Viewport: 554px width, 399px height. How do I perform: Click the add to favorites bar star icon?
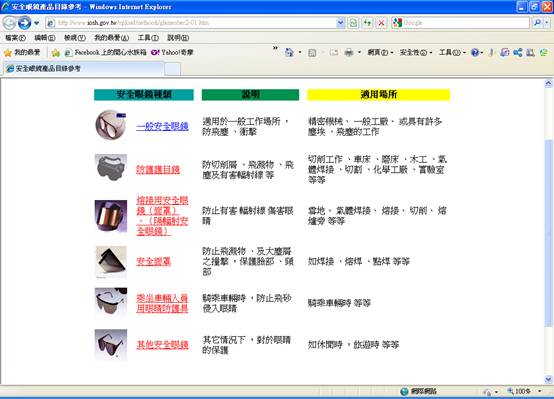point(55,53)
